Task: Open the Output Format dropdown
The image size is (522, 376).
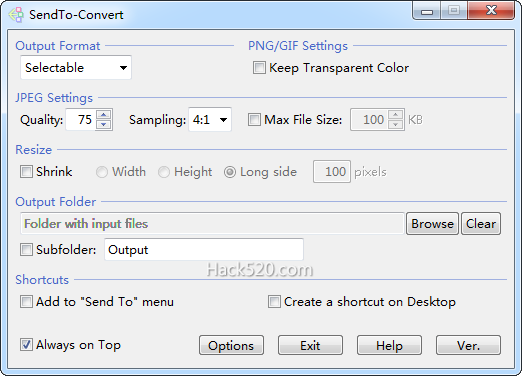Action: click(76, 68)
